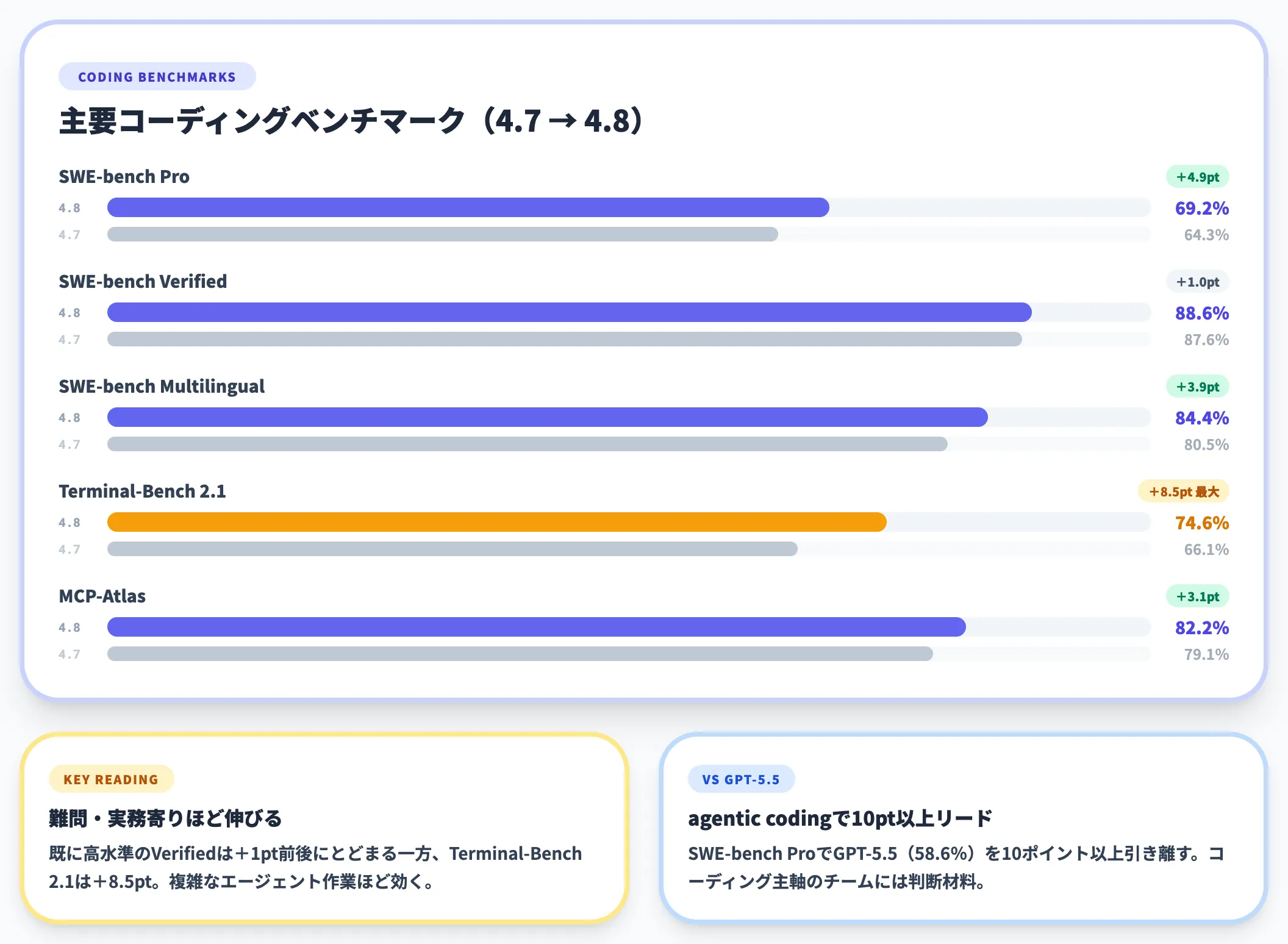Viewport: 1288px width, 944px height.
Task: Select the 69.2% value
Action: click(1201, 208)
